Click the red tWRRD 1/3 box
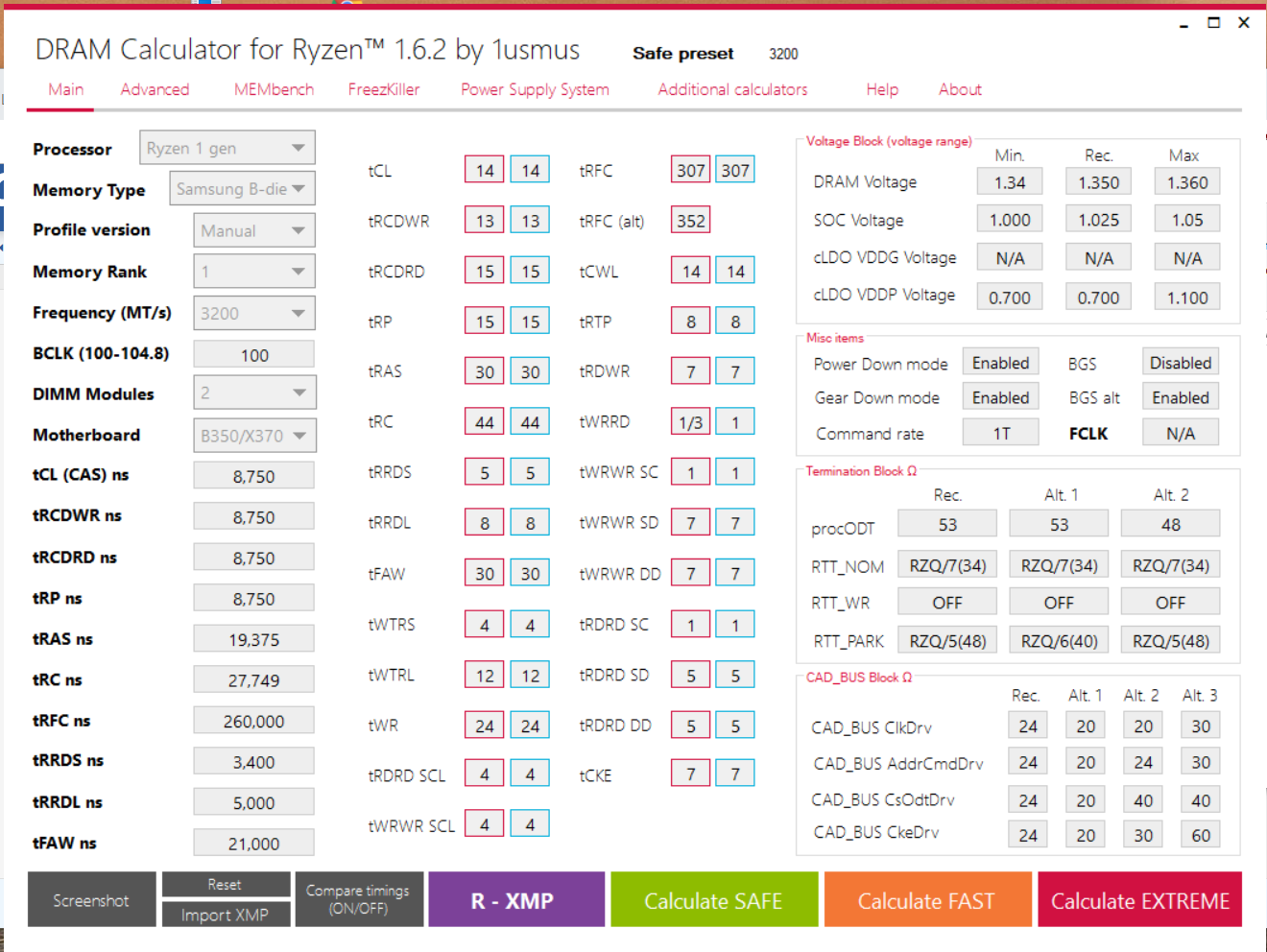 (691, 421)
